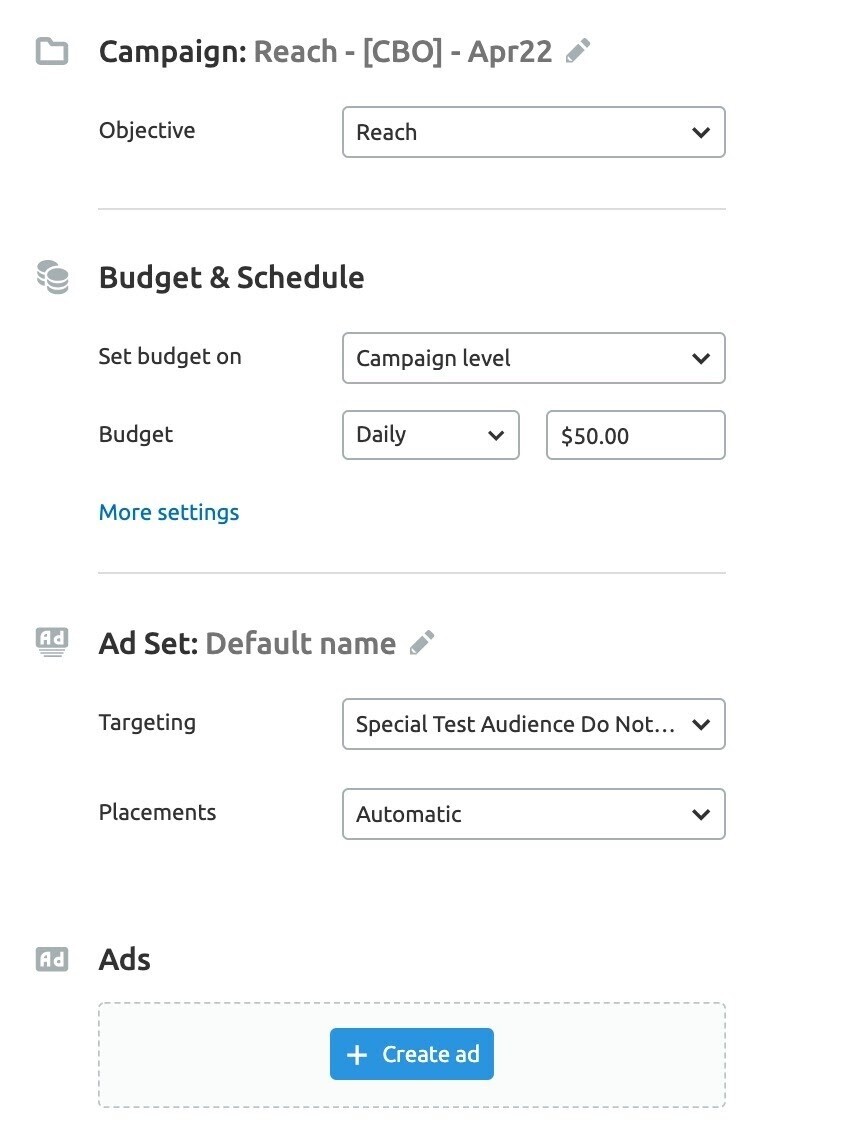Click the pencil icon beside Default name
The image size is (858, 1122).
[x=421, y=643]
